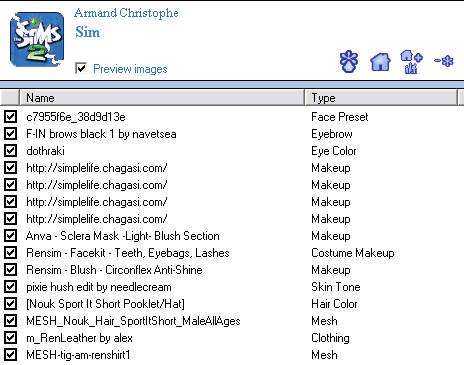Click the Clothing type cell
Image resolution: width=464 pixels, height=365 pixels.
[330, 338]
